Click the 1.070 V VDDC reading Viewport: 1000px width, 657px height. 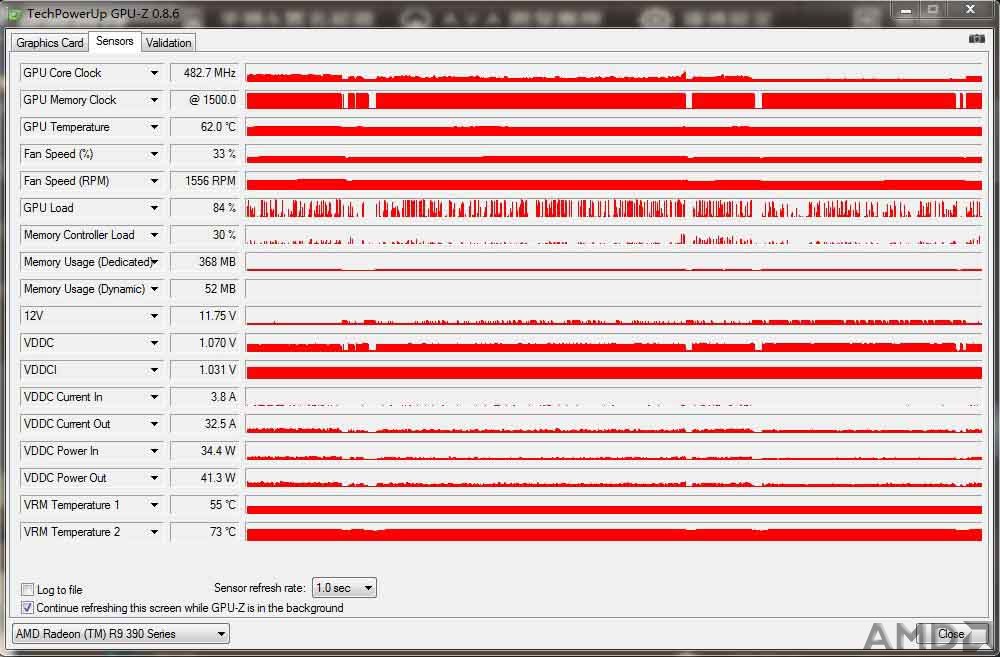[205, 343]
